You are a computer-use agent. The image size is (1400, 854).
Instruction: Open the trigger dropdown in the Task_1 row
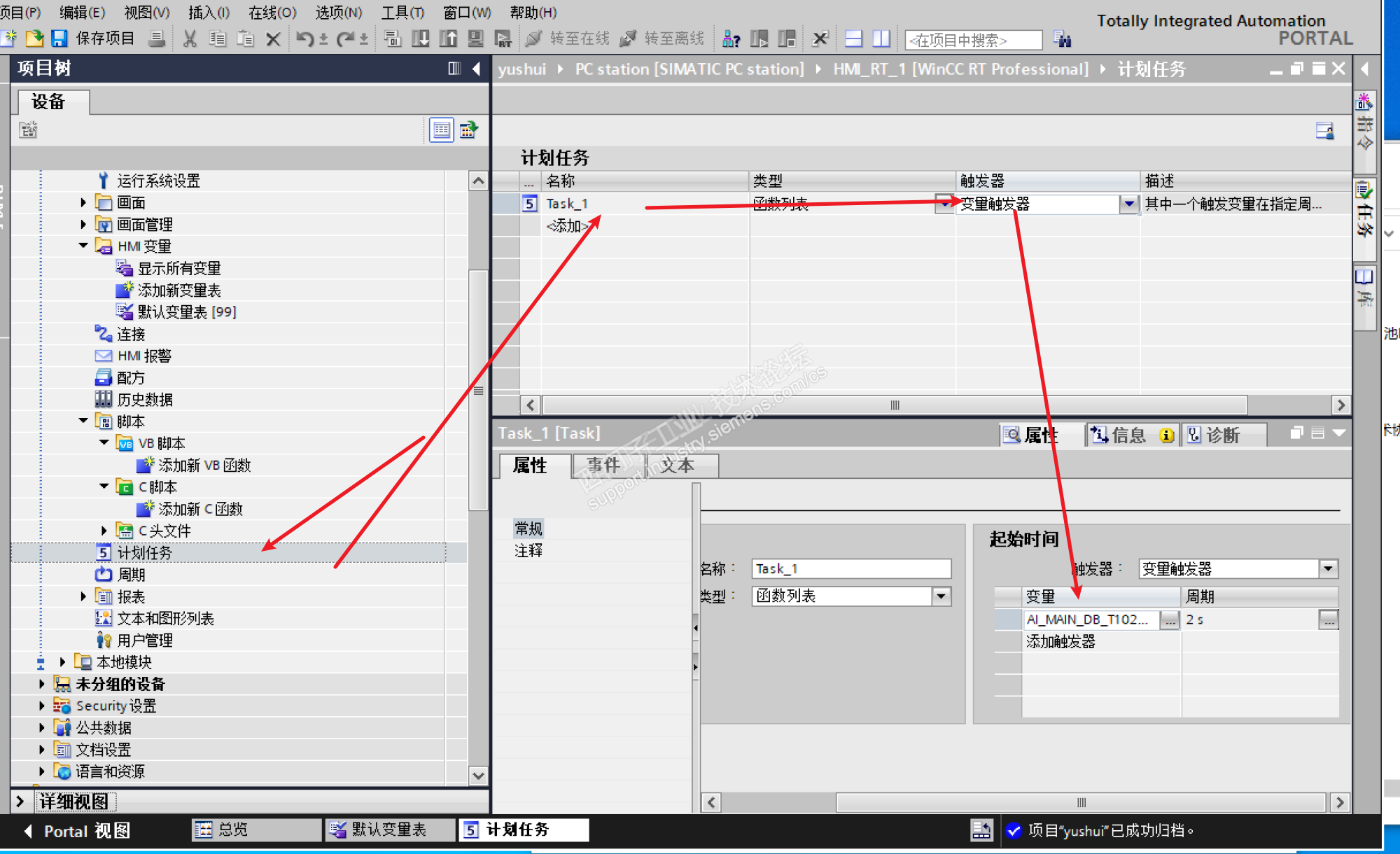coord(1128,204)
